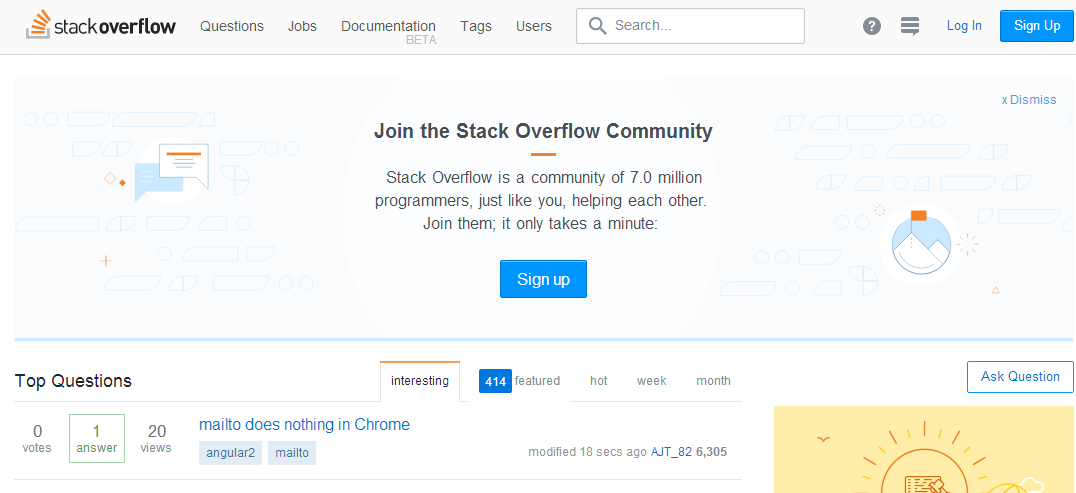1076x493 pixels.
Task: Click the Ask Question button
Action: pos(1020,376)
